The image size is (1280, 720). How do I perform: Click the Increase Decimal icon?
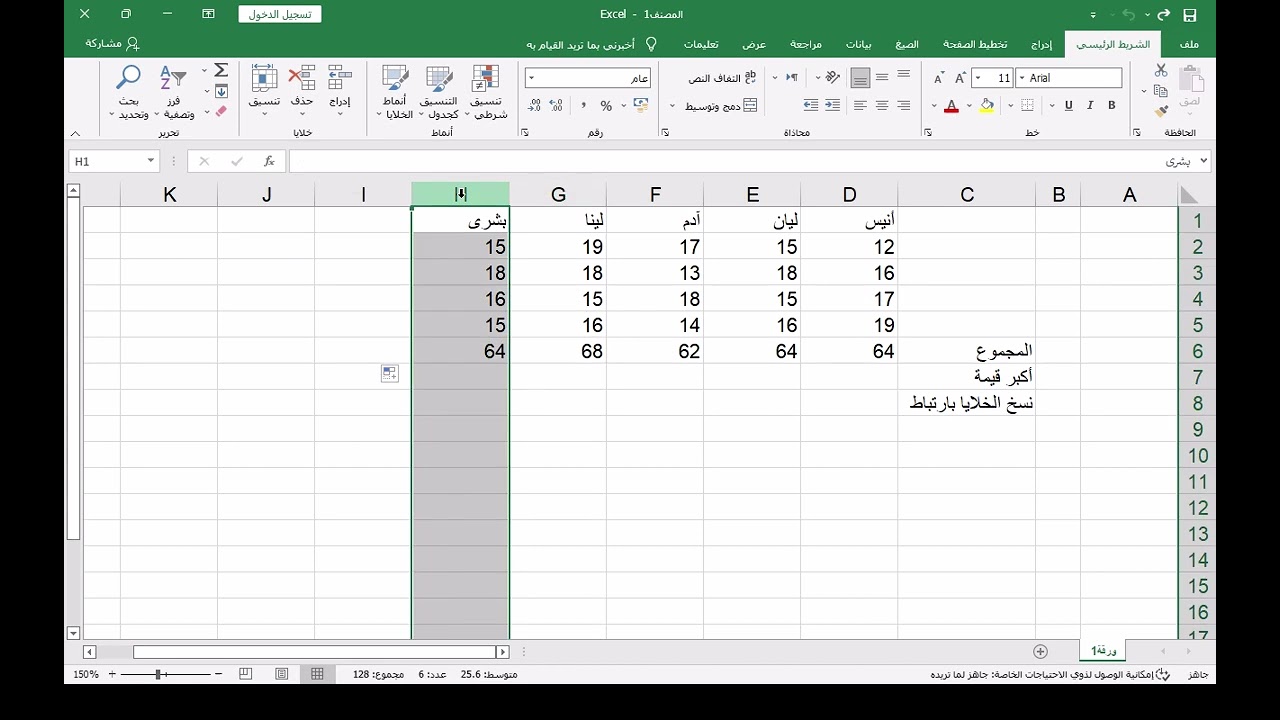[557, 105]
